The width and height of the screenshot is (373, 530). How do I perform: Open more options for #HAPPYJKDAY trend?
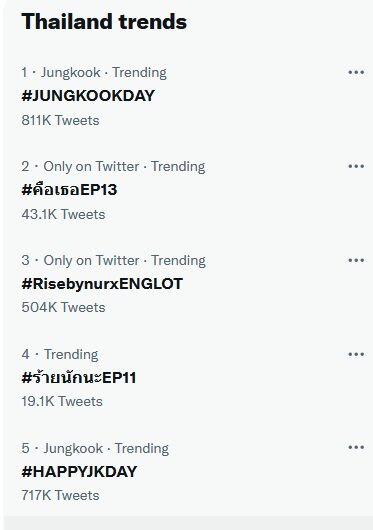tap(356, 448)
